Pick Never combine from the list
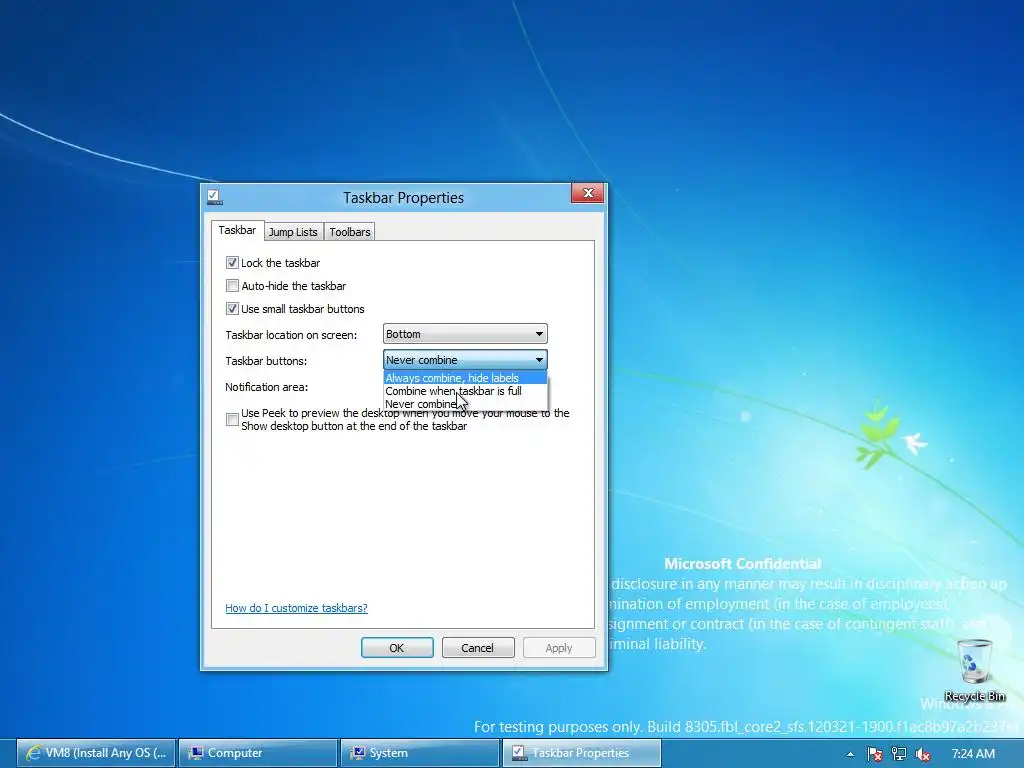1024x768 pixels. pos(465,404)
